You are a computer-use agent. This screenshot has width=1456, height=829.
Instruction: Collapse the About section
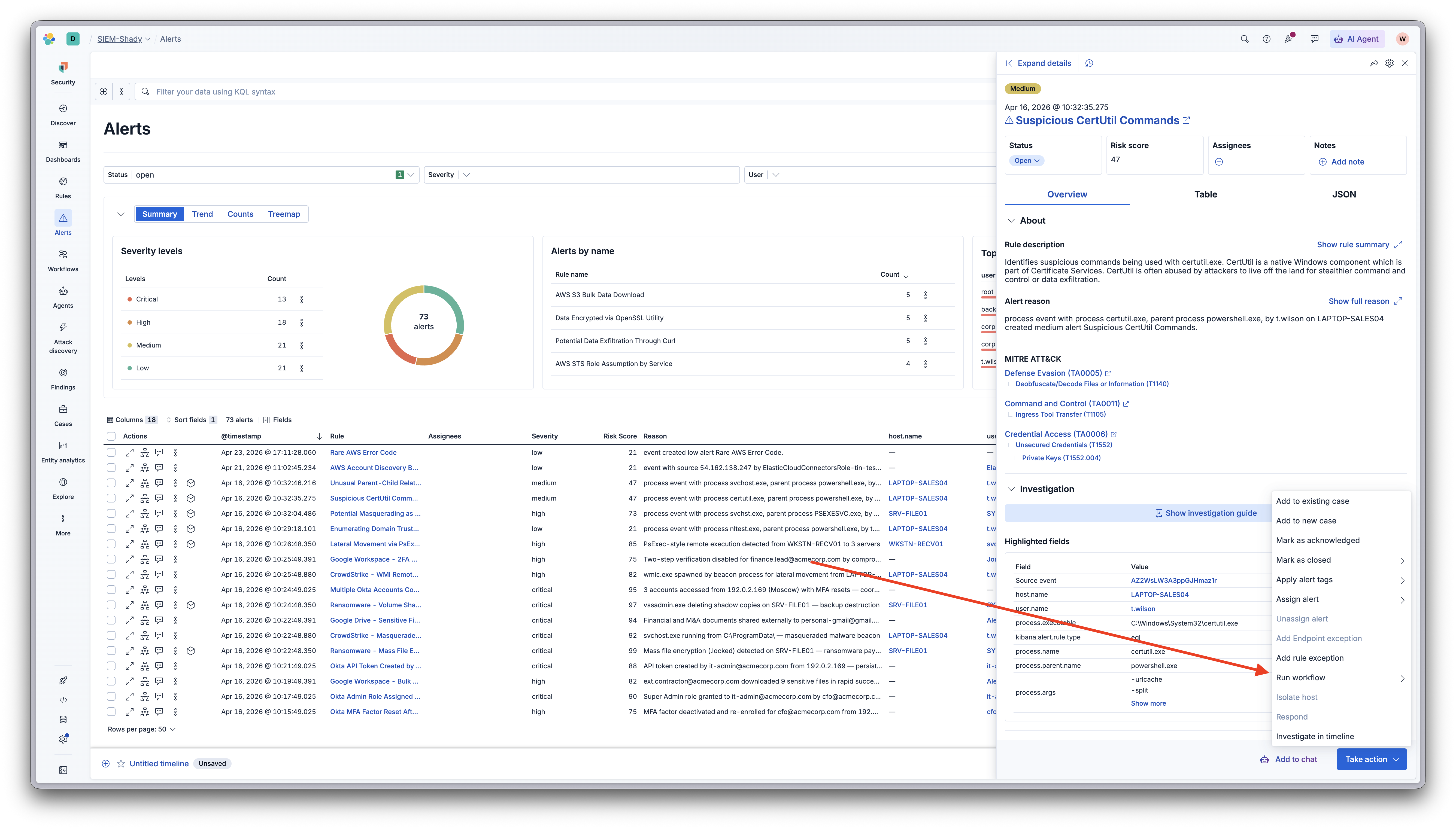[x=1011, y=220]
